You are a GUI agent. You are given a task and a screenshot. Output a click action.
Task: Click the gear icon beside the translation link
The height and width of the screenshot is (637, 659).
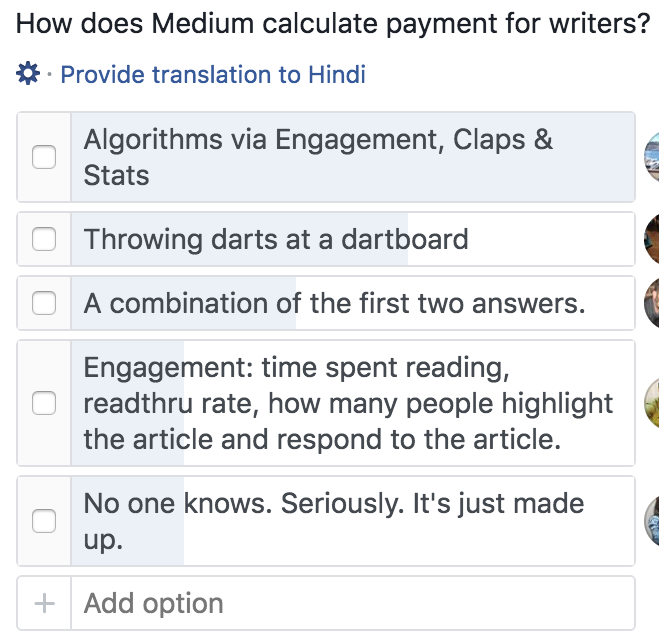point(28,73)
